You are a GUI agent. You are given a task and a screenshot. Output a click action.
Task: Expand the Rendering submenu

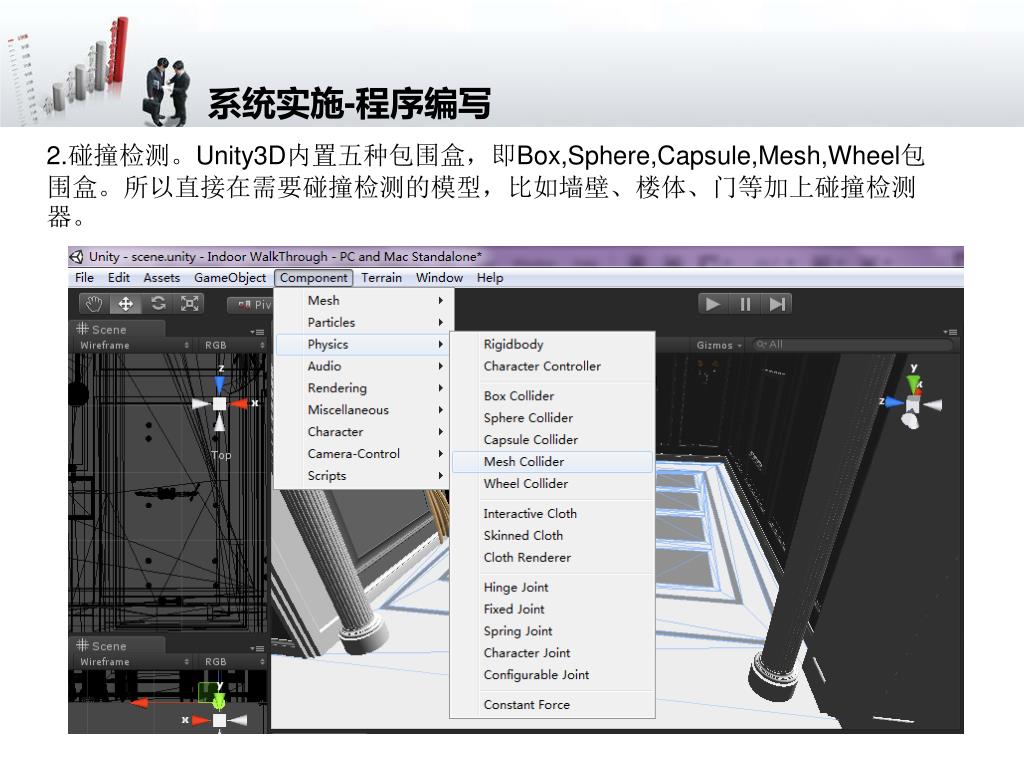363,388
